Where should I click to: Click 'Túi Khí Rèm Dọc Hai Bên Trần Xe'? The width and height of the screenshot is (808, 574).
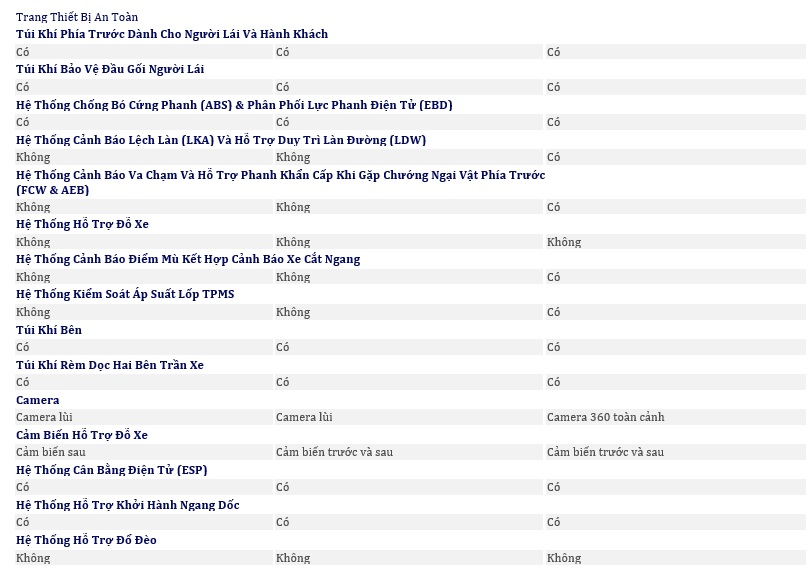[110, 365]
